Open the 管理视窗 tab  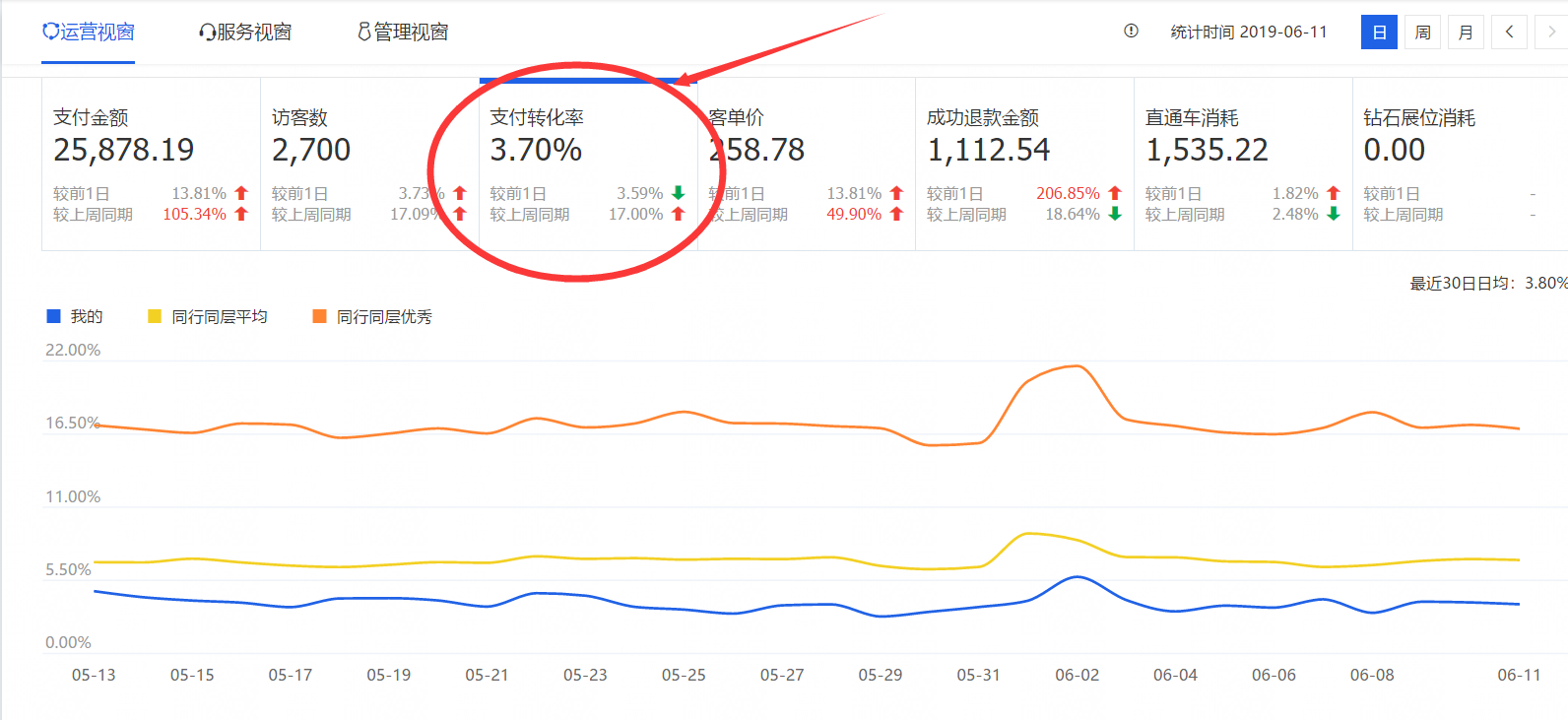click(403, 33)
